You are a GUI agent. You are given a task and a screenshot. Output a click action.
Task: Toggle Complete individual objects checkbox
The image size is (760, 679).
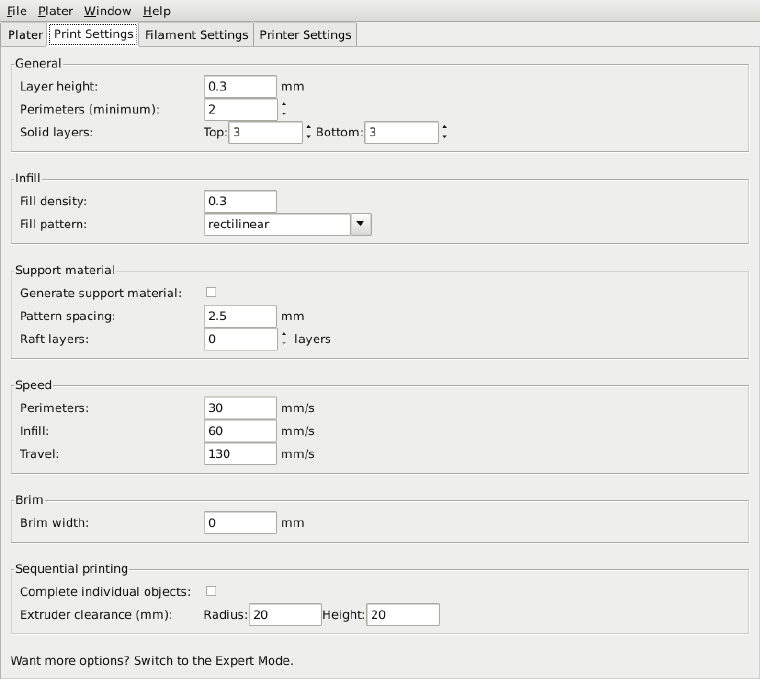click(x=211, y=591)
